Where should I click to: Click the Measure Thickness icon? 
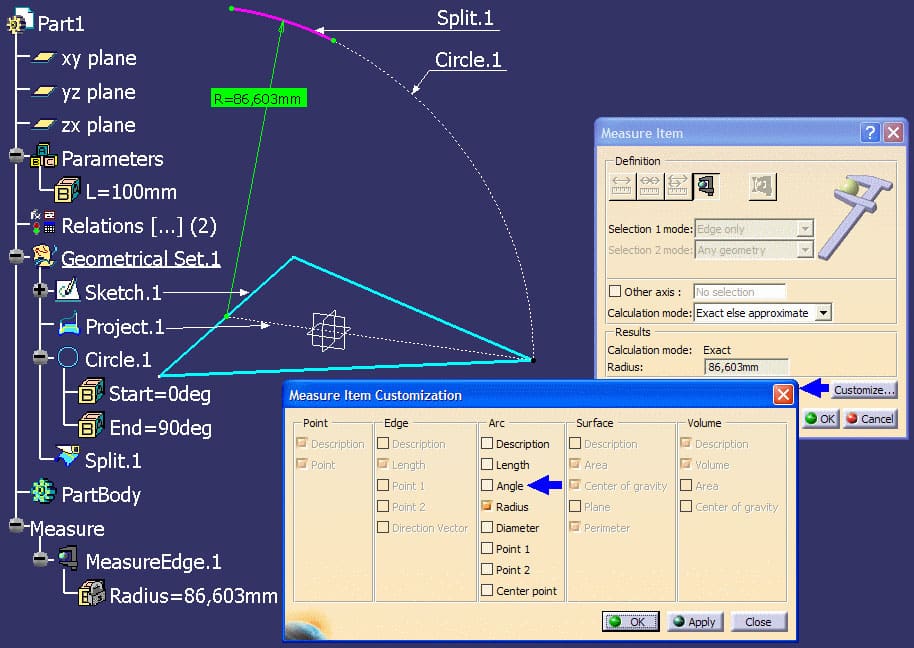point(762,186)
